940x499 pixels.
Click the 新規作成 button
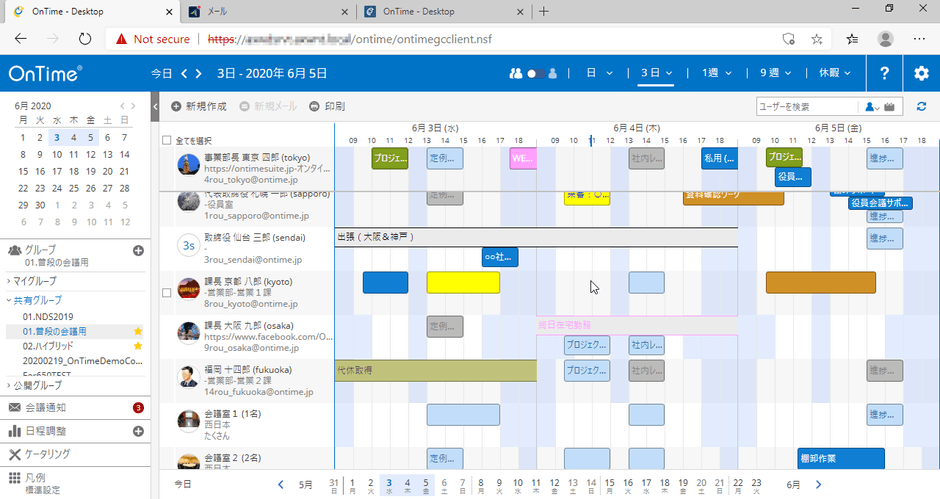point(198,106)
